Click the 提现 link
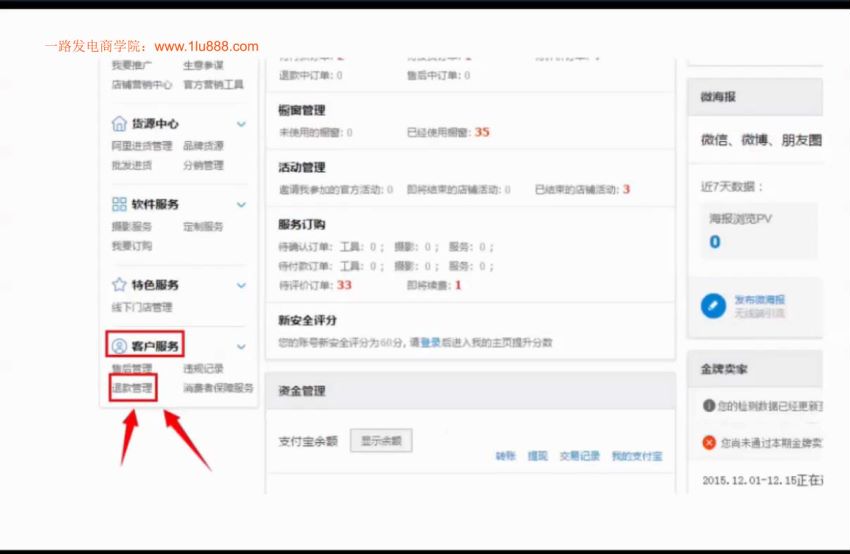 (x=538, y=456)
